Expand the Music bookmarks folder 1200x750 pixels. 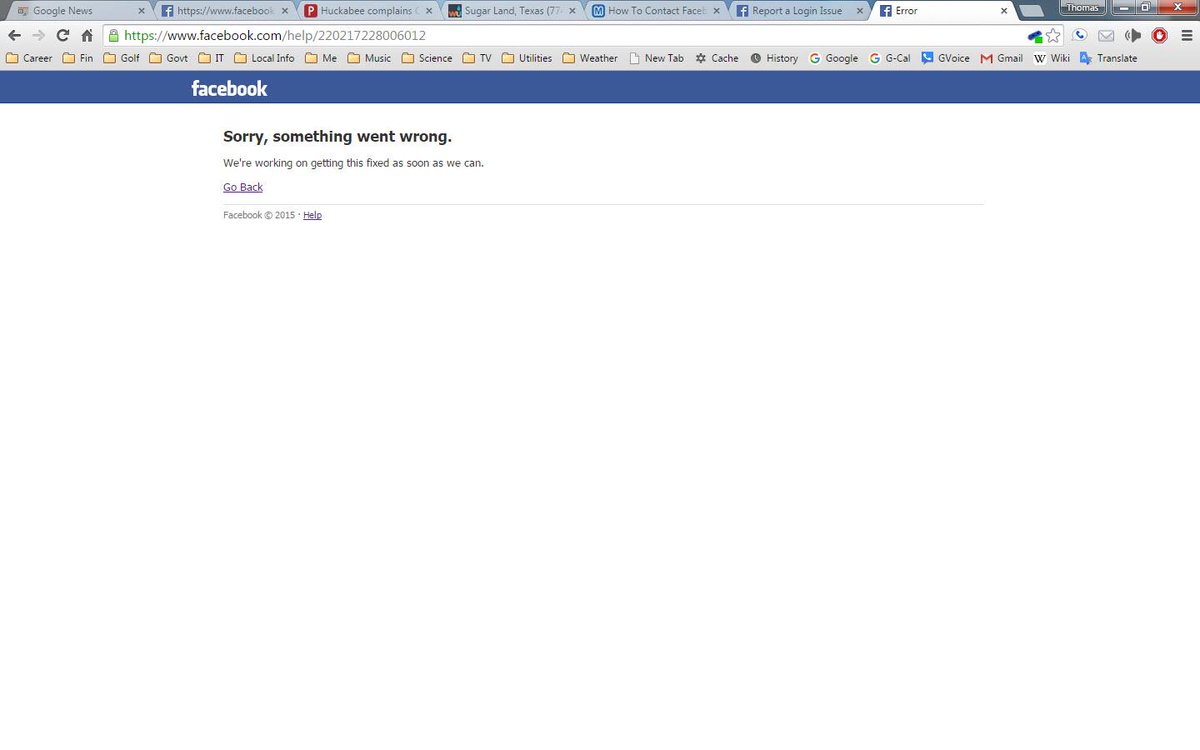[x=369, y=58]
